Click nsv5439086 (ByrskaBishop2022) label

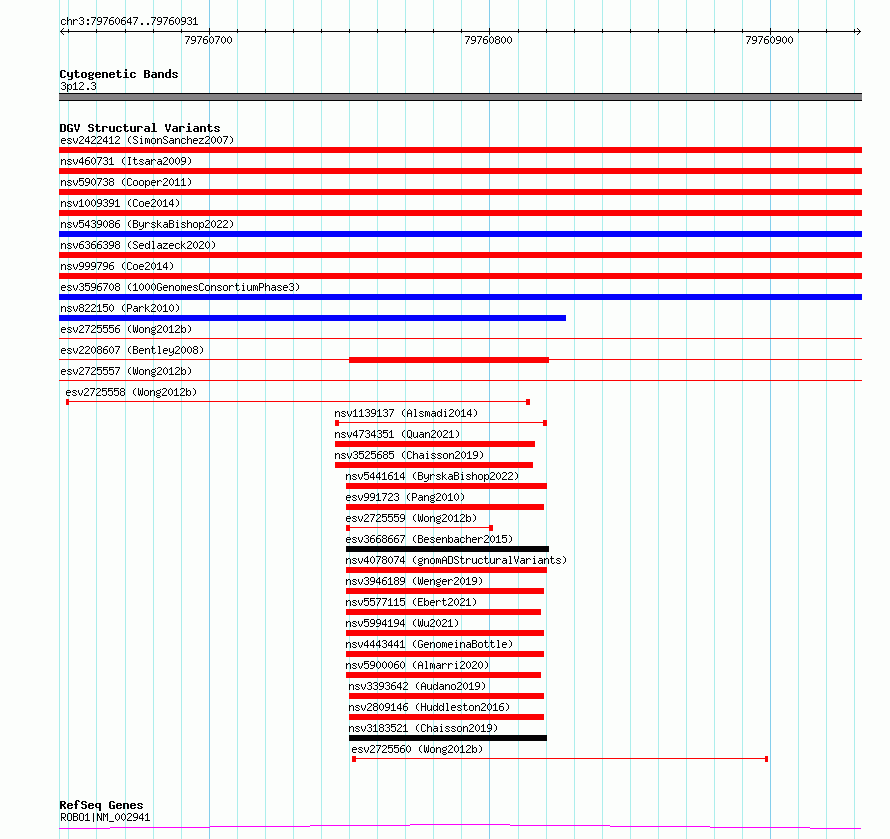coord(147,224)
